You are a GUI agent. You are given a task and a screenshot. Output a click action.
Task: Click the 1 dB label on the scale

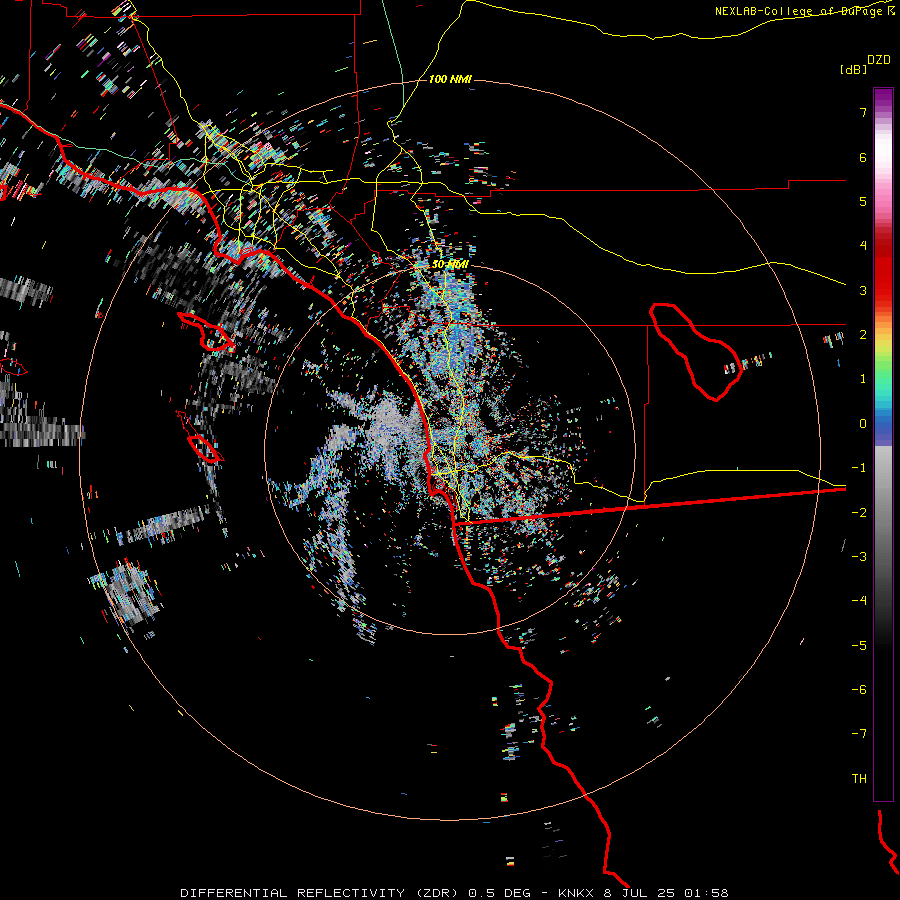[863, 379]
